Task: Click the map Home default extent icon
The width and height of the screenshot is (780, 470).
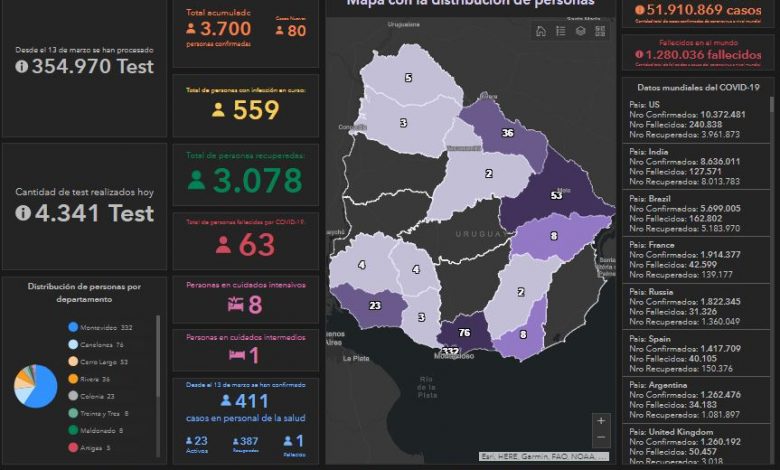Action: coord(541,31)
